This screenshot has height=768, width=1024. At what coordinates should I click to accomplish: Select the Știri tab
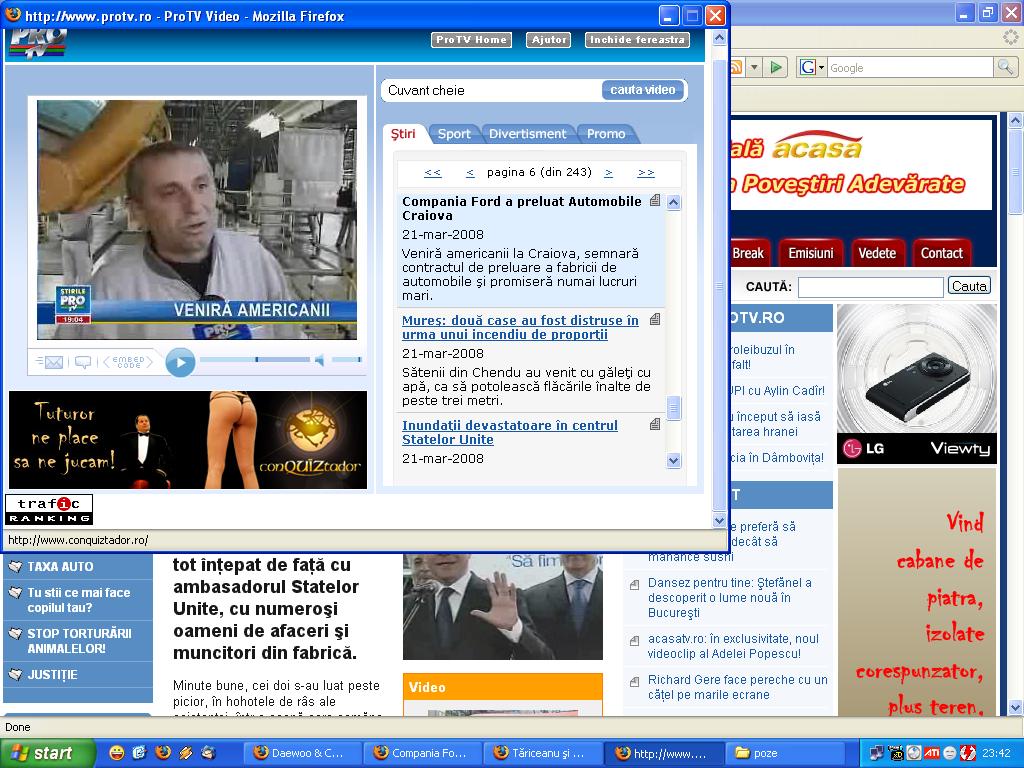[404, 133]
